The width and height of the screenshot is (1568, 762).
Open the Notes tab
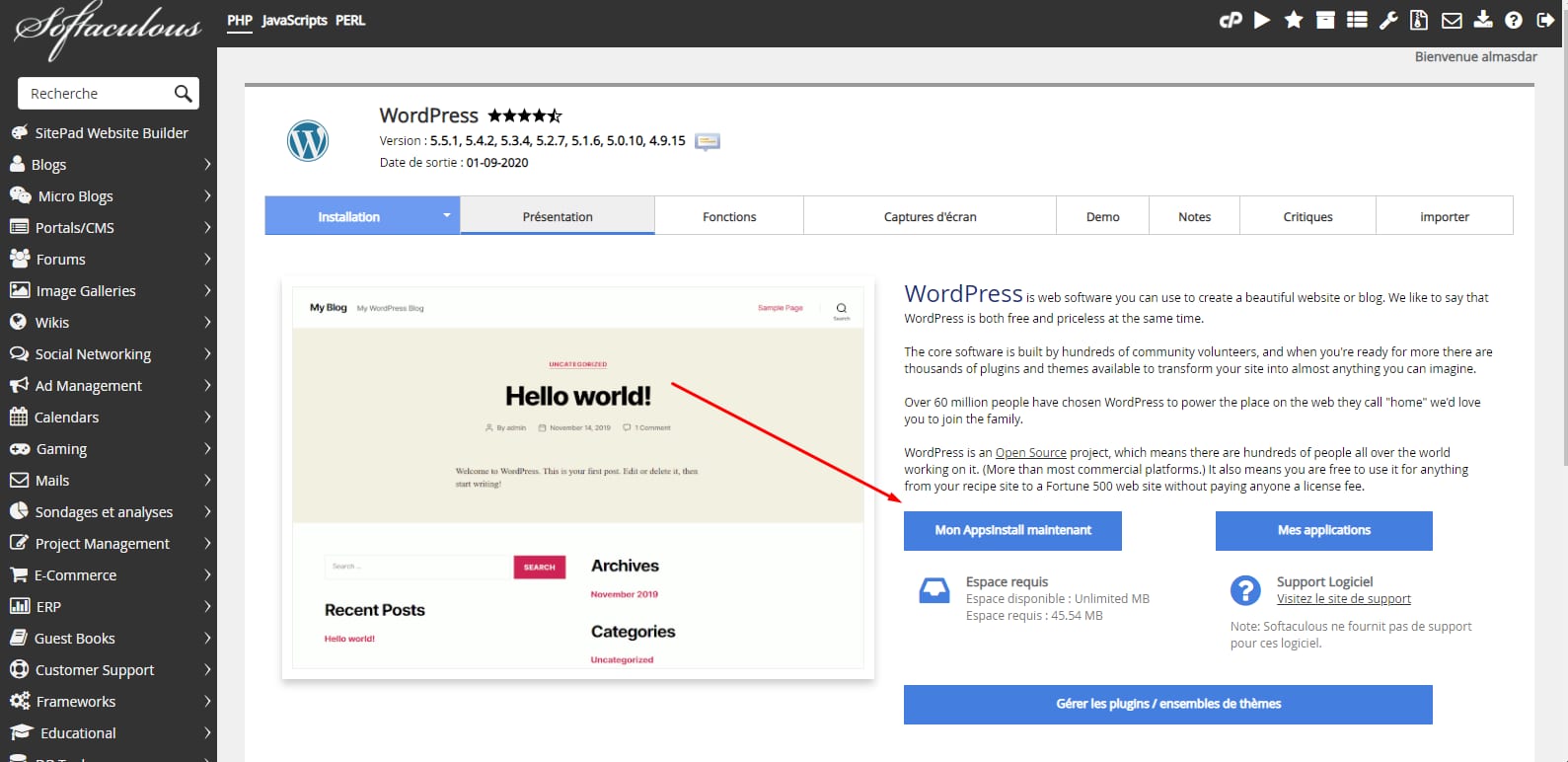[x=1195, y=216]
